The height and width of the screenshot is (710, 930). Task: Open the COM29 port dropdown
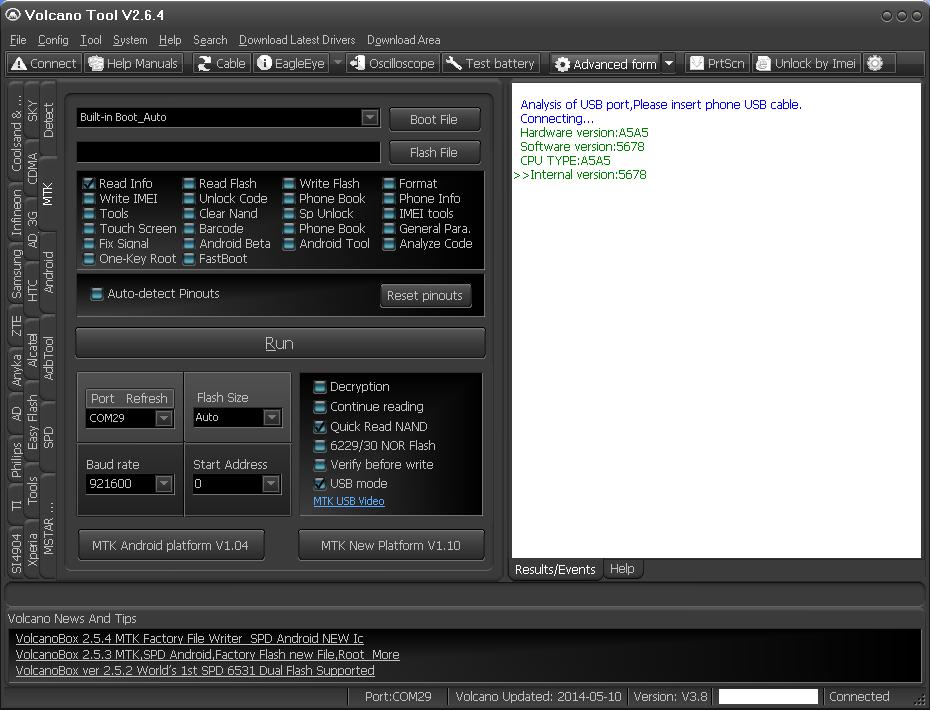[x=164, y=418]
